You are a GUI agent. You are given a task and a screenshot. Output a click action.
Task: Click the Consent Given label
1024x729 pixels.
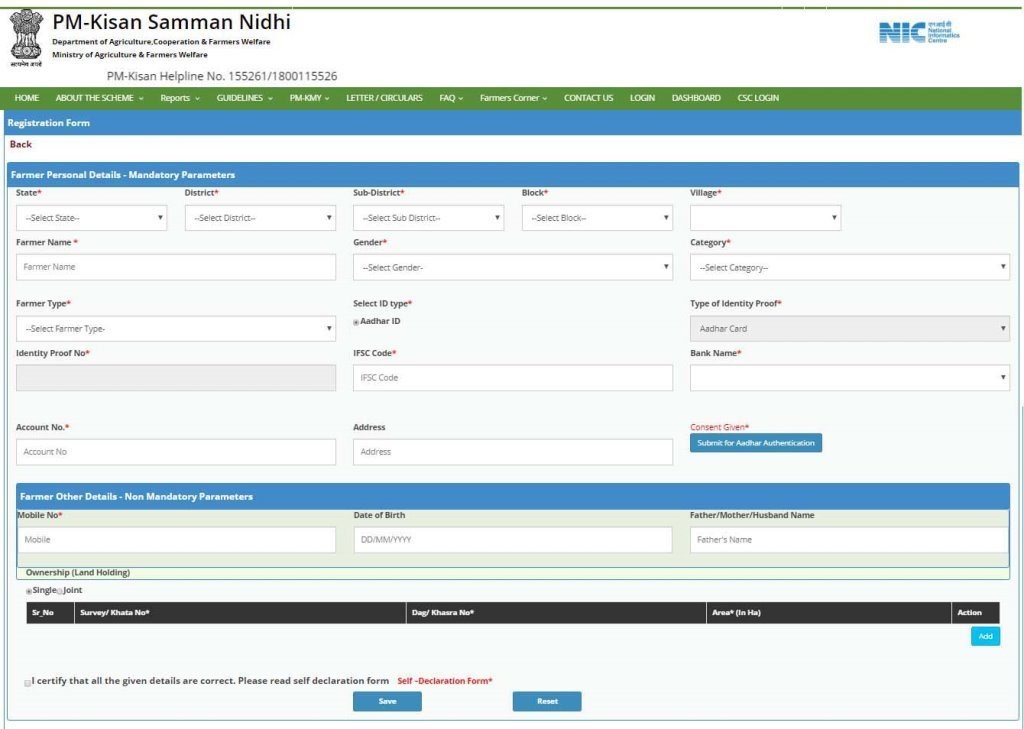pyautogui.click(x=720, y=427)
